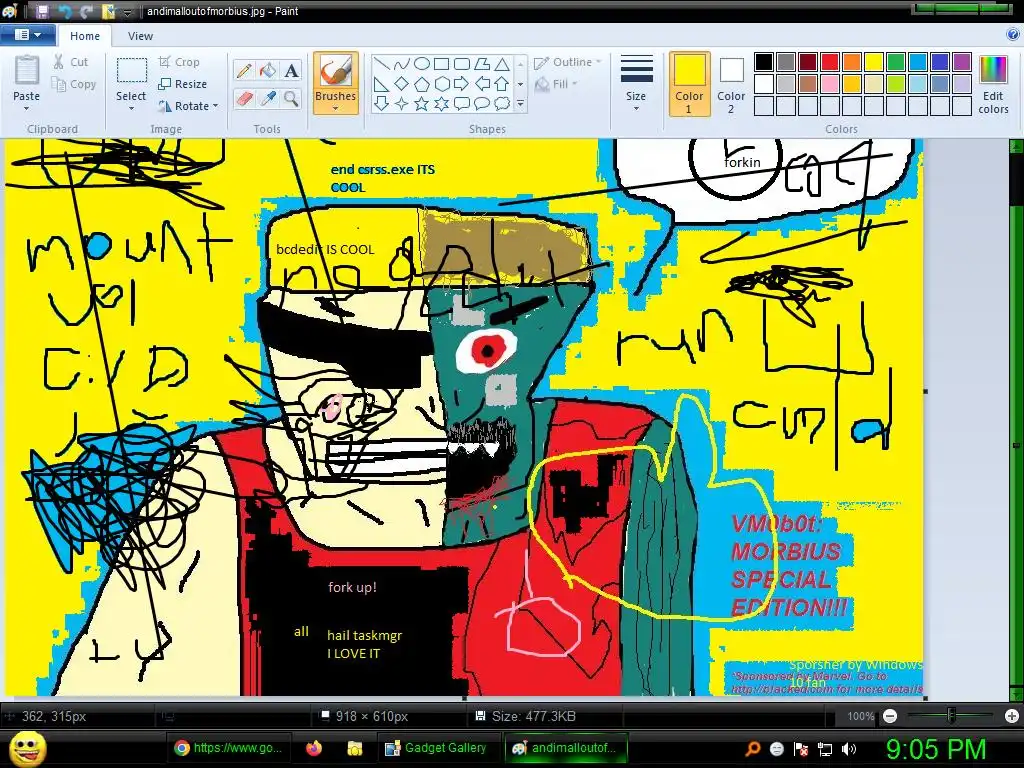This screenshot has width=1024, height=768.
Task: Save using the Quick Access floppy icon
Action: [42, 11]
